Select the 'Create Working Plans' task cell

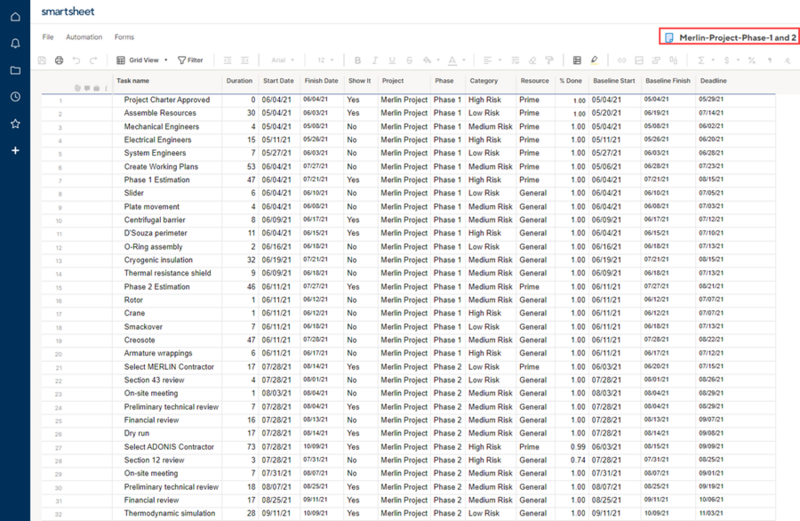167,167
